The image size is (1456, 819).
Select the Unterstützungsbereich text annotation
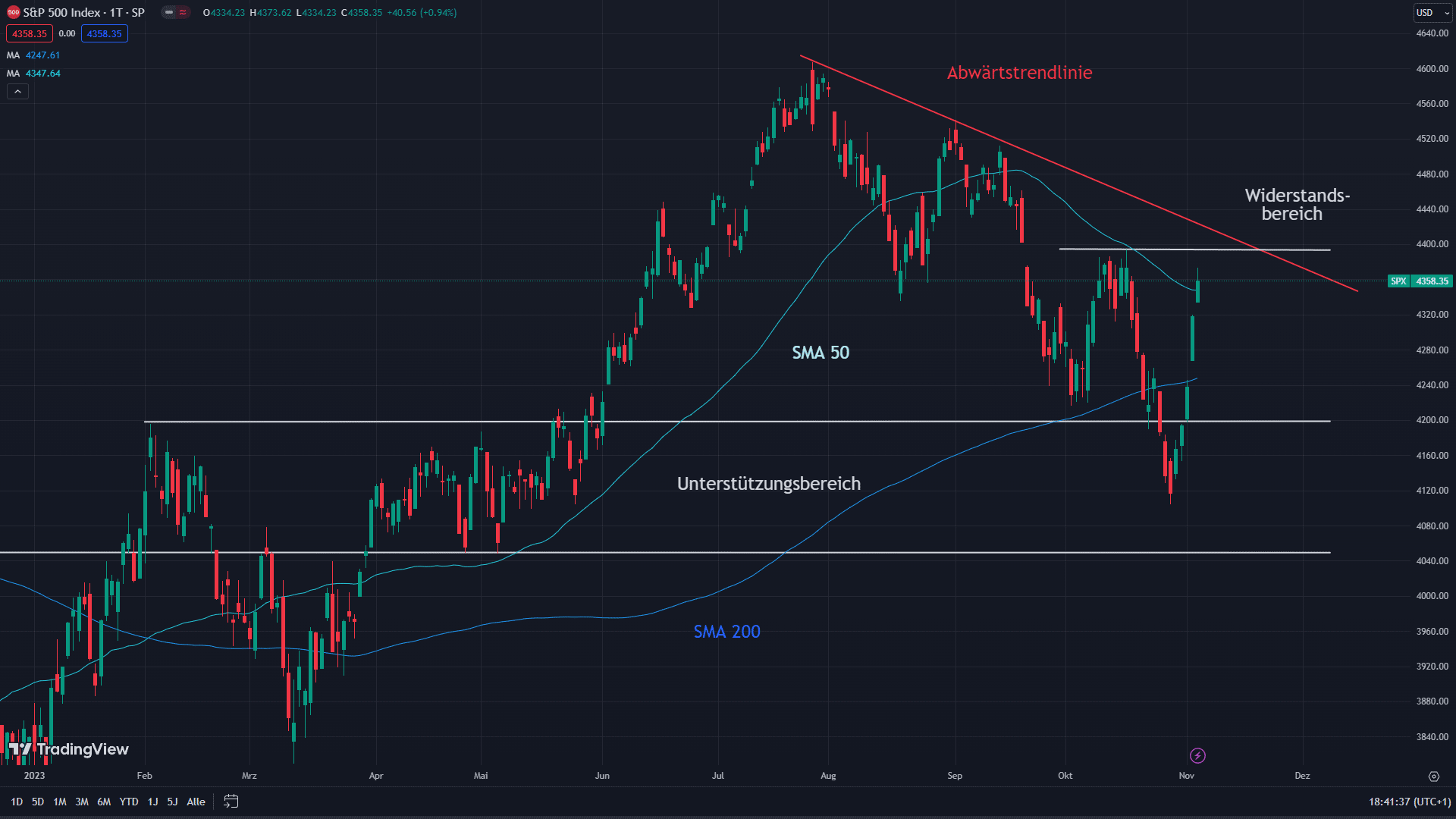pos(769,484)
